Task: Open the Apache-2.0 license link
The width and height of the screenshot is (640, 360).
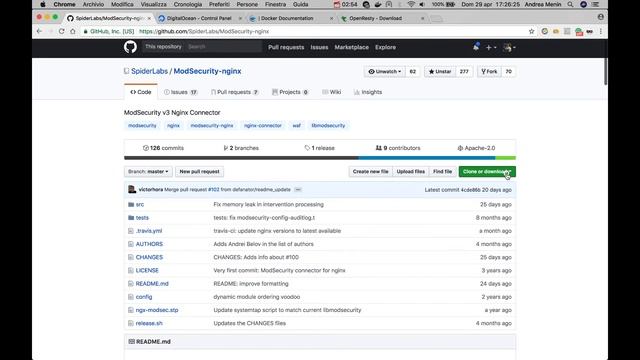Action: [x=476, y=148]
